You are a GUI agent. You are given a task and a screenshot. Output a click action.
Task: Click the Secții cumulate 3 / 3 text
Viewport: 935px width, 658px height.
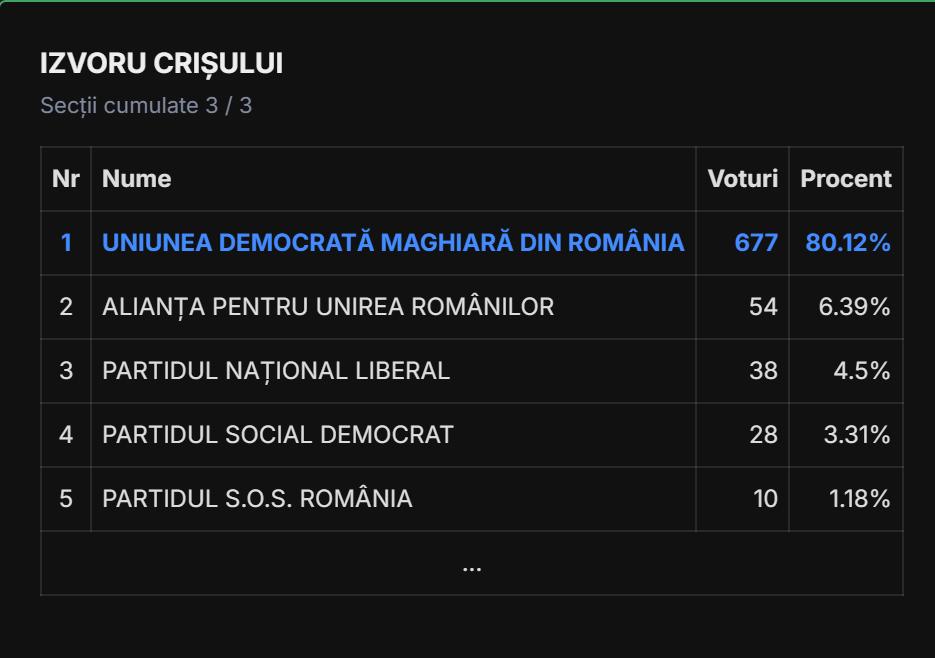coord(146,106)
